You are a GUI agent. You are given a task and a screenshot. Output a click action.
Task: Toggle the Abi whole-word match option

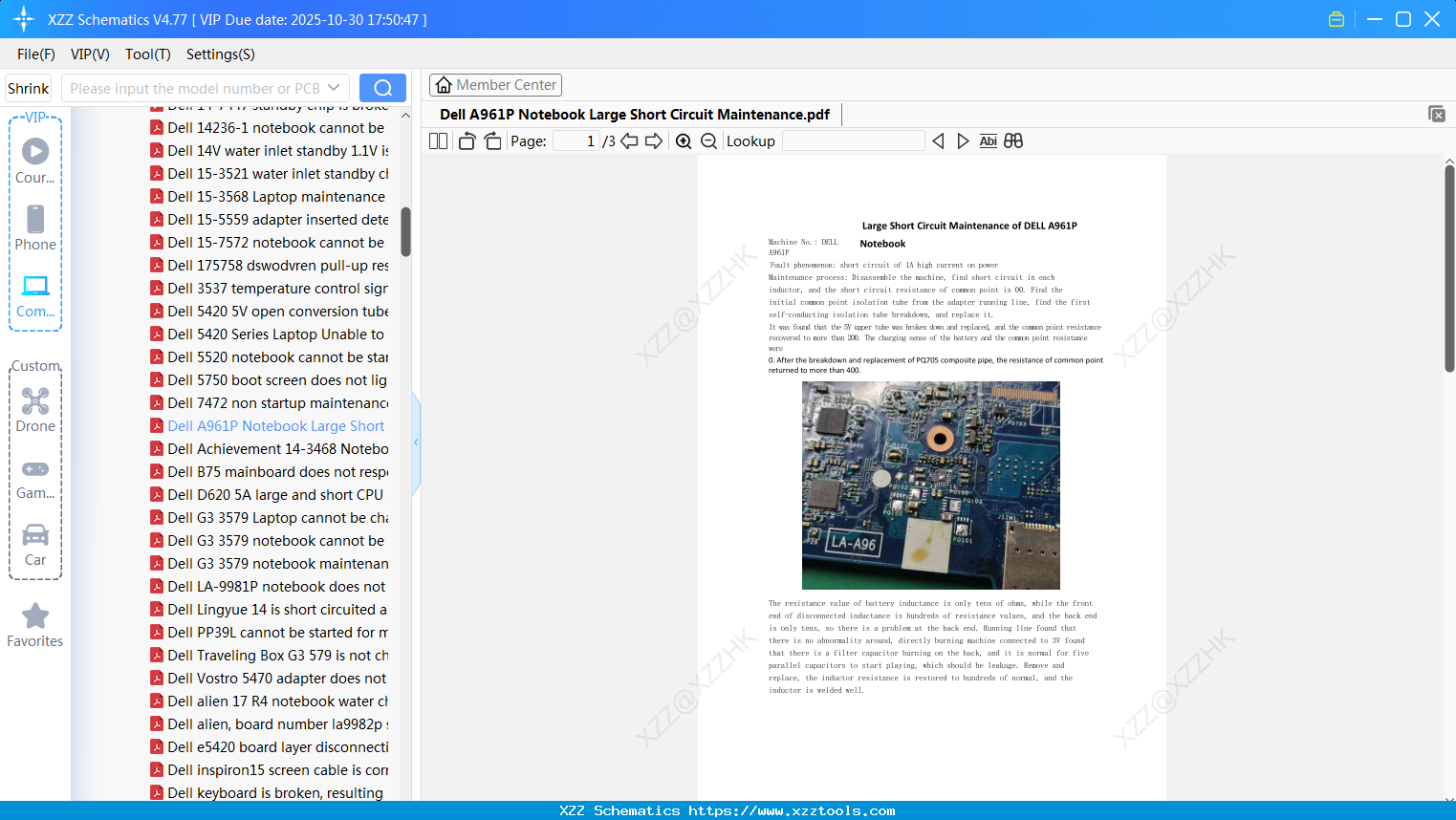tap(989, 141)
